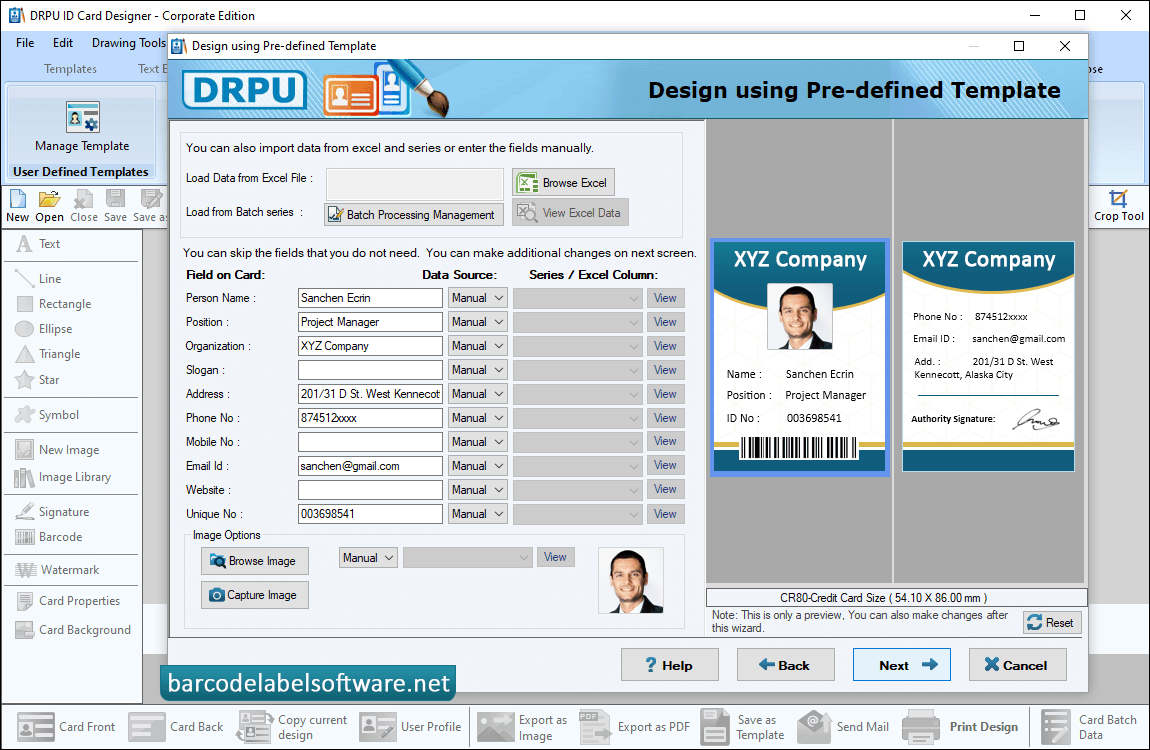Click the Back button

[785, 665]
